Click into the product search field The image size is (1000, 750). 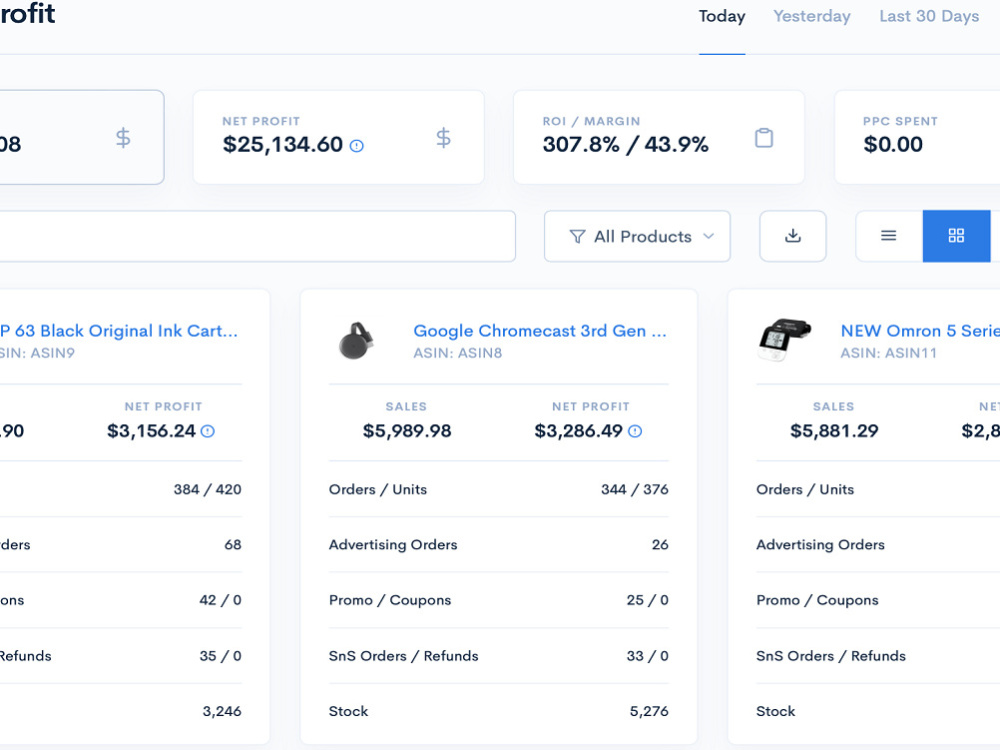258,236
